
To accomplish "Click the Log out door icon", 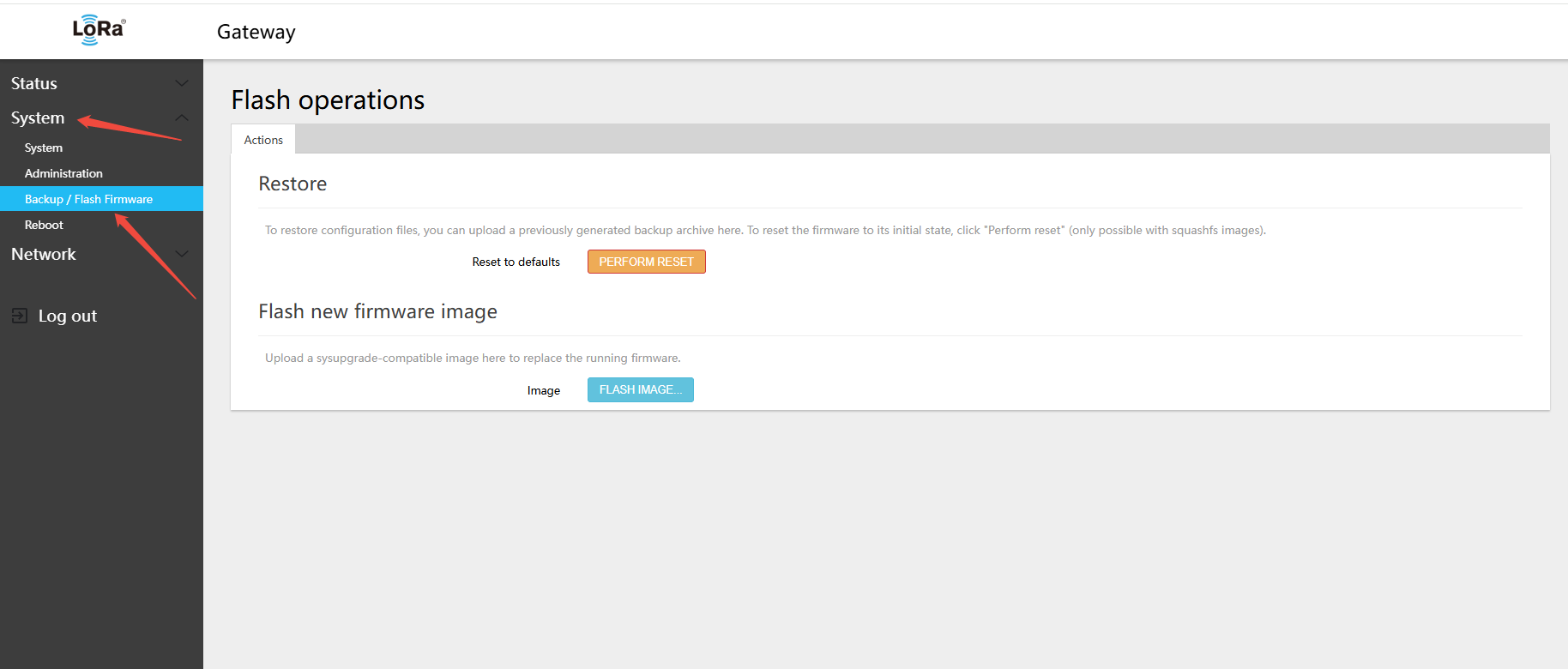I will [x=20, y=316].
